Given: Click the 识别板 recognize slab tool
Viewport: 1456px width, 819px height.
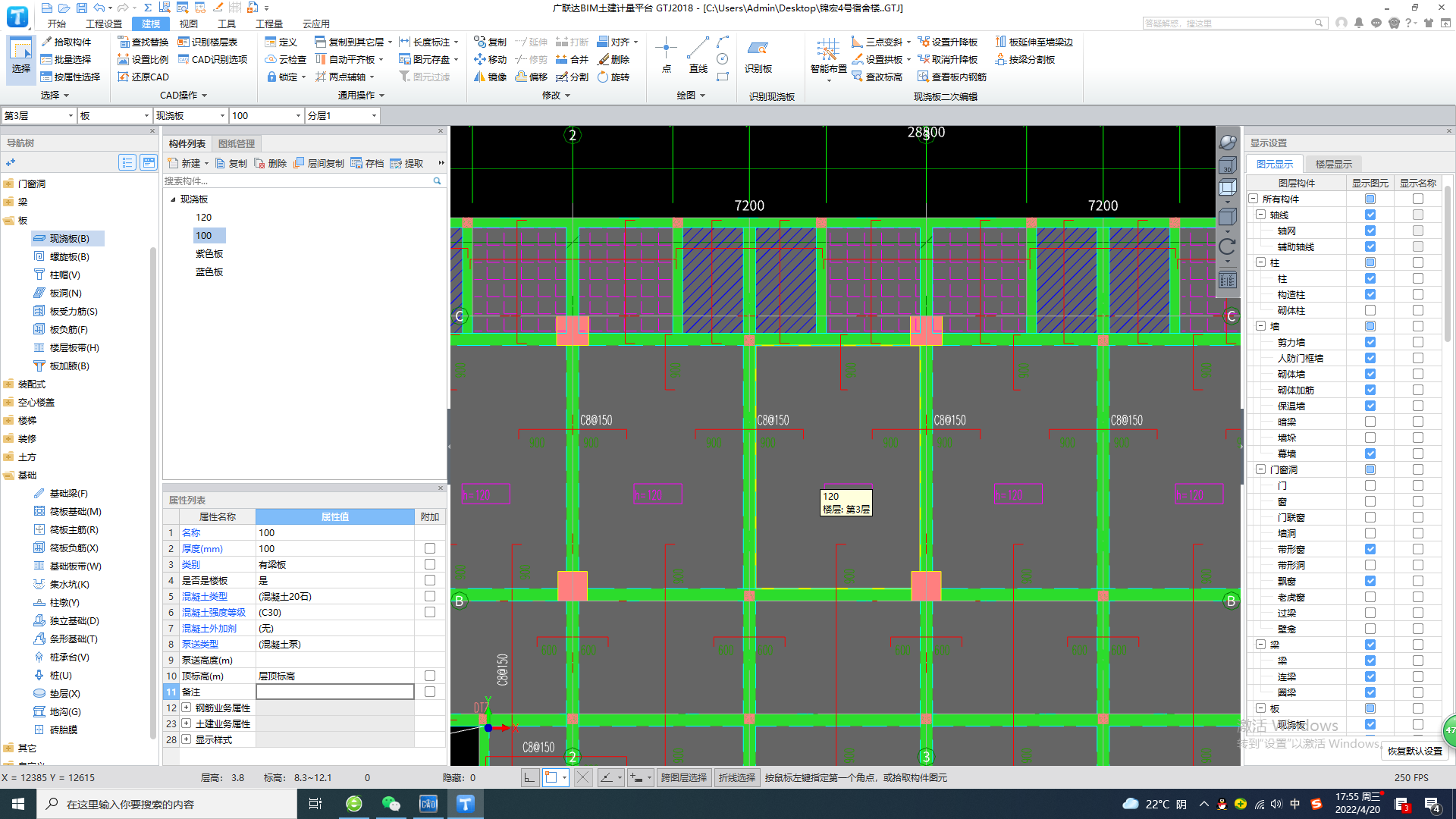Looking at the screenshot, I should point(758,55).
